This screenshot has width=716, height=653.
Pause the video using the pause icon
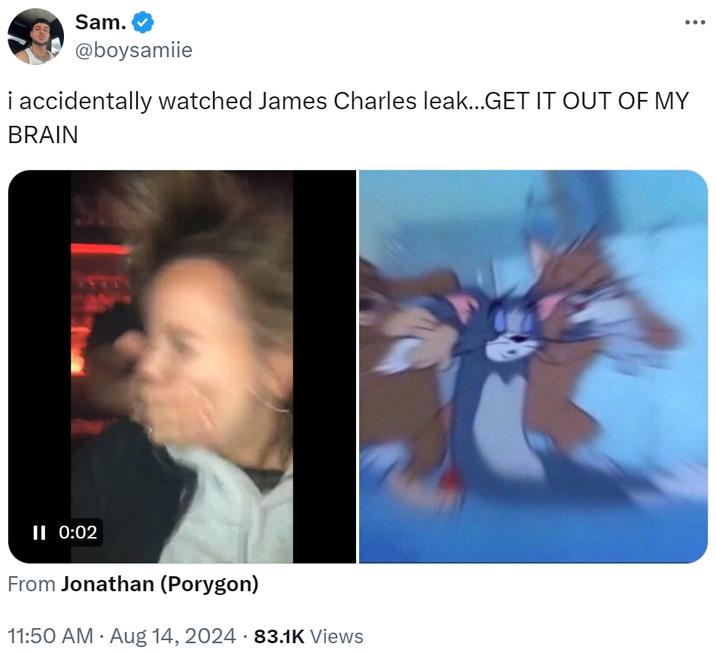[39, 532]
